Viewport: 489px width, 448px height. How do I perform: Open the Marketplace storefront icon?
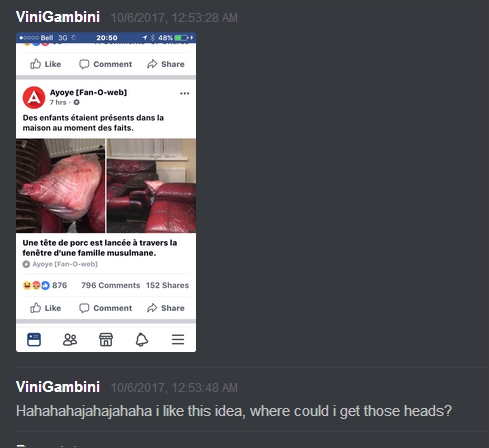[x=106, y=340]
